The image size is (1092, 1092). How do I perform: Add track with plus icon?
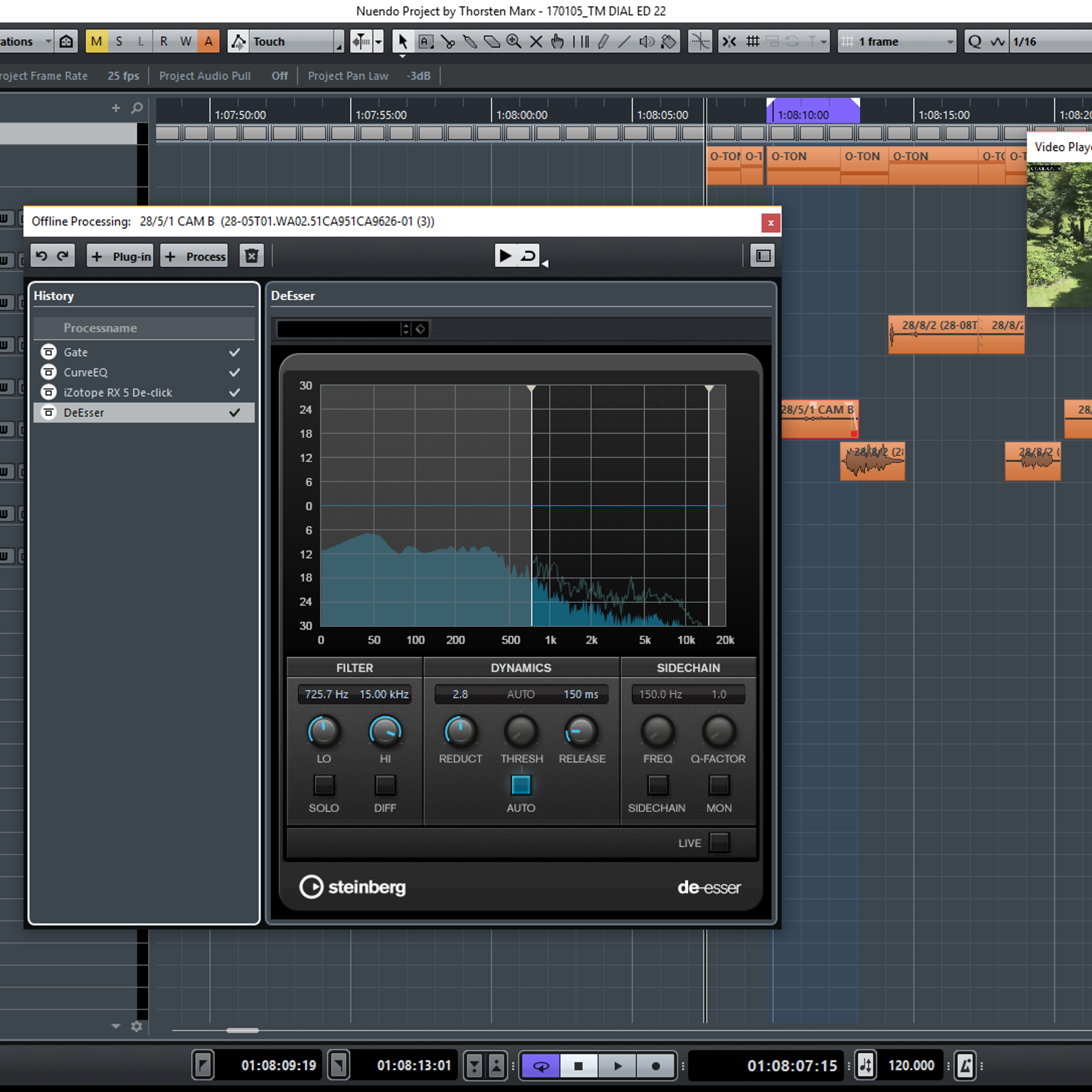pos(116,108)
